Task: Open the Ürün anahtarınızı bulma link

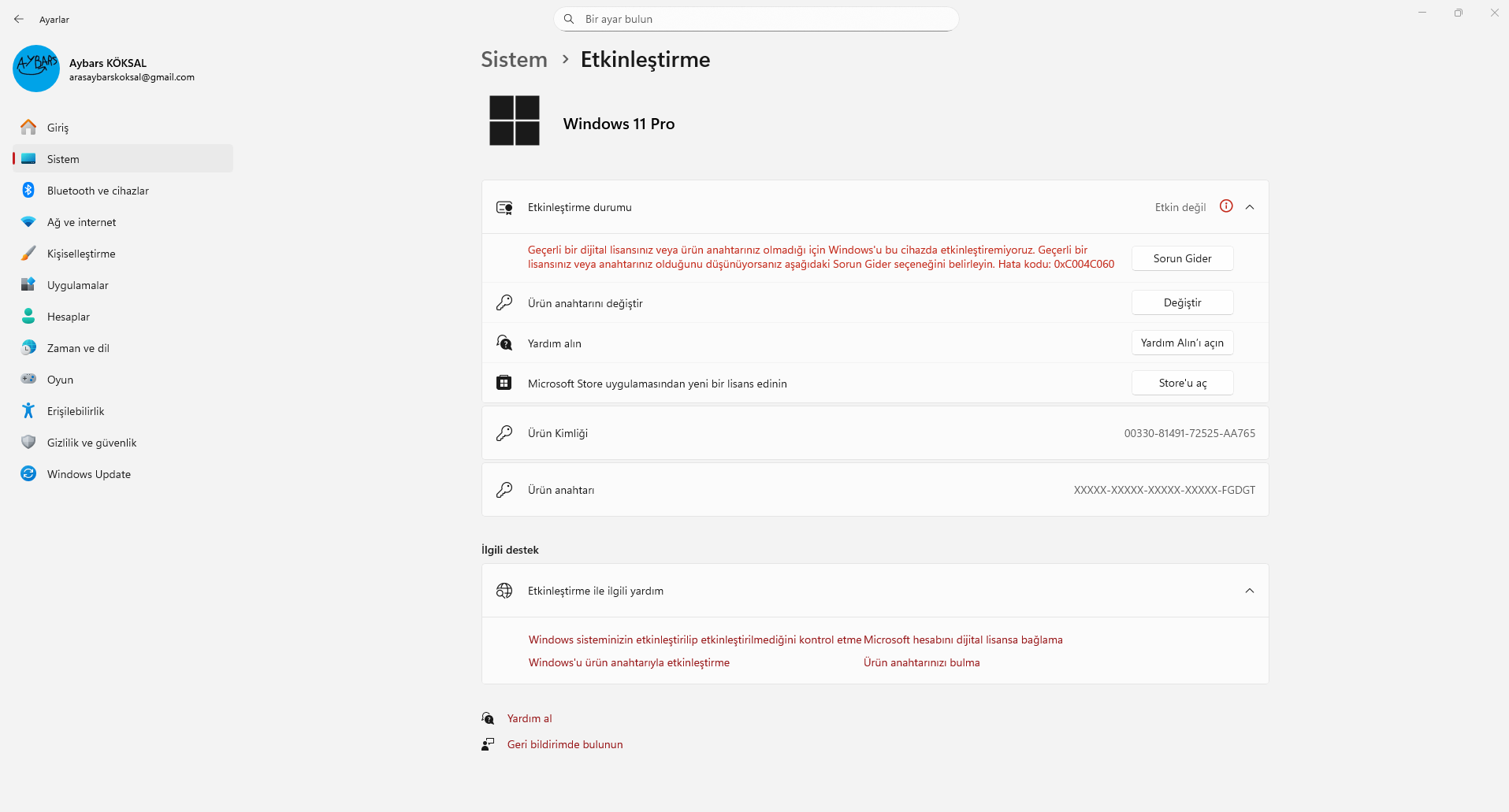Action: [x=922, y=662]
